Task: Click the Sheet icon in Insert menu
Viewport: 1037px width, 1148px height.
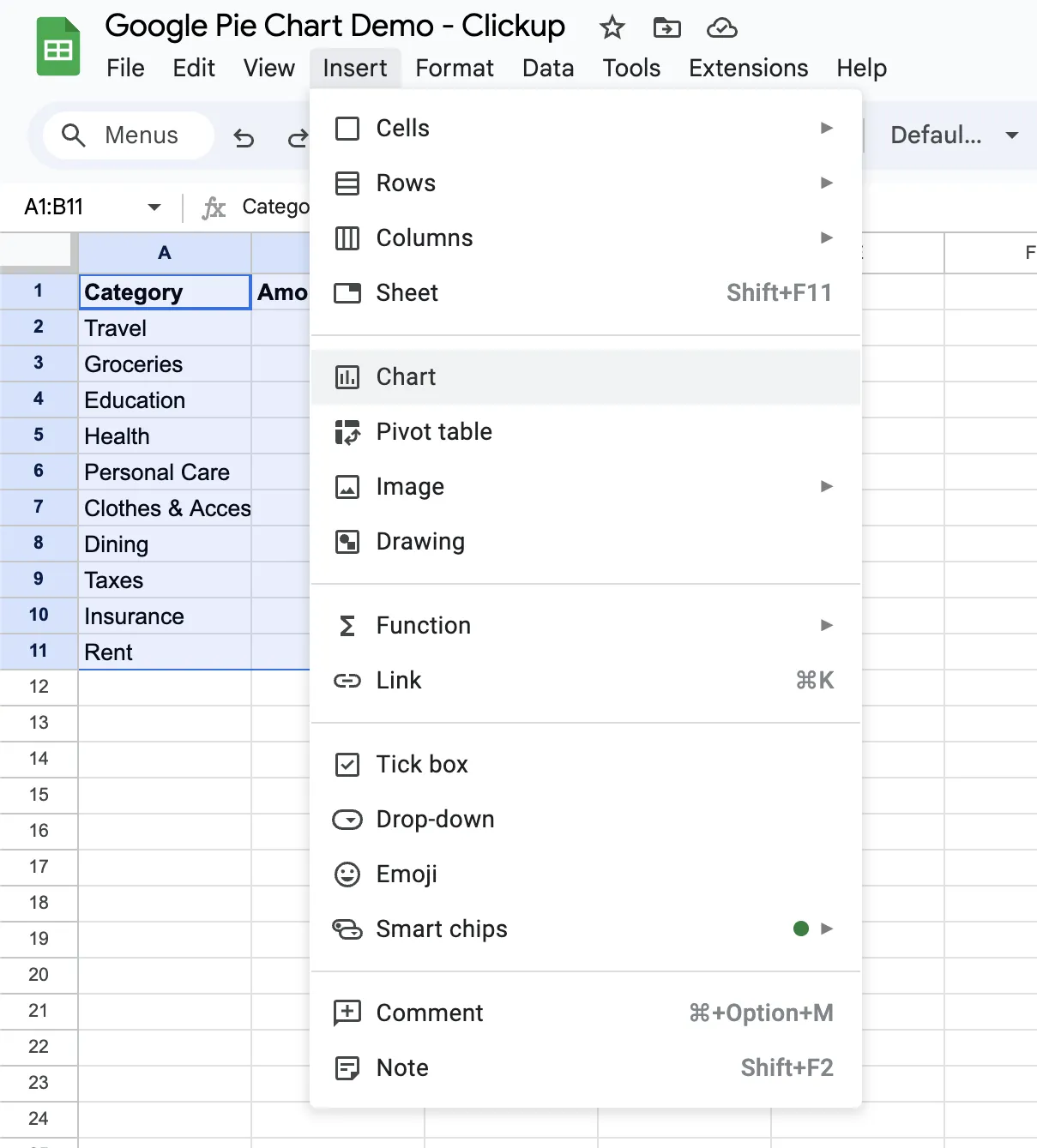Action: pos(347,293)
